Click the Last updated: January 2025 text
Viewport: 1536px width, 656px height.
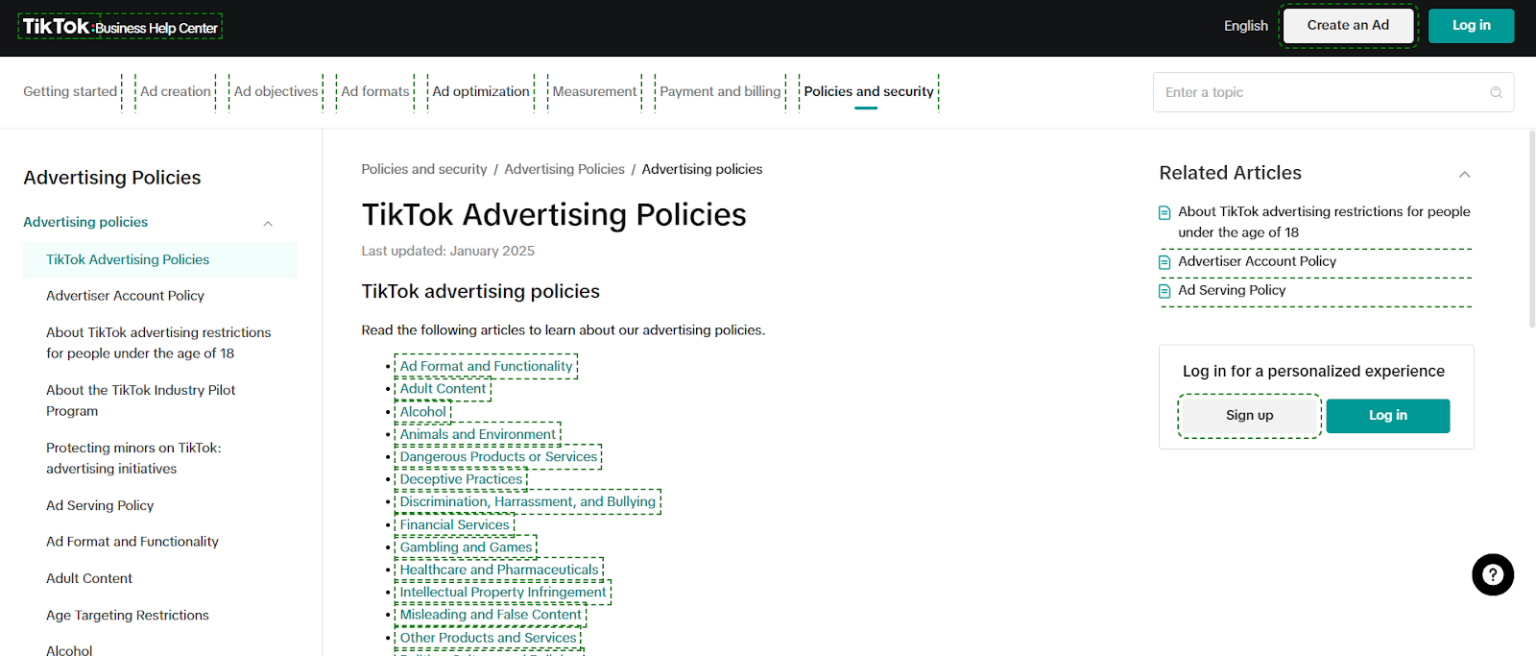(x=448, y=251)
